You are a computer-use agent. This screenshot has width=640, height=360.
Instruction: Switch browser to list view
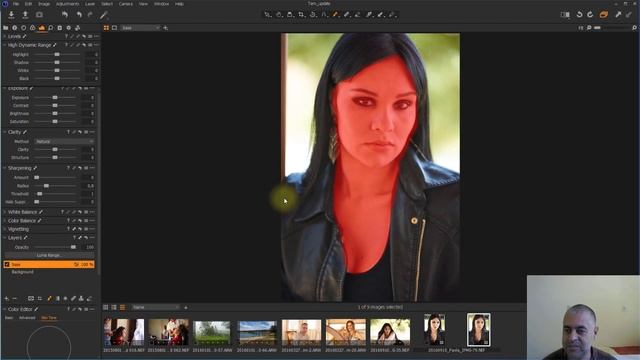(x=114, y=307)
